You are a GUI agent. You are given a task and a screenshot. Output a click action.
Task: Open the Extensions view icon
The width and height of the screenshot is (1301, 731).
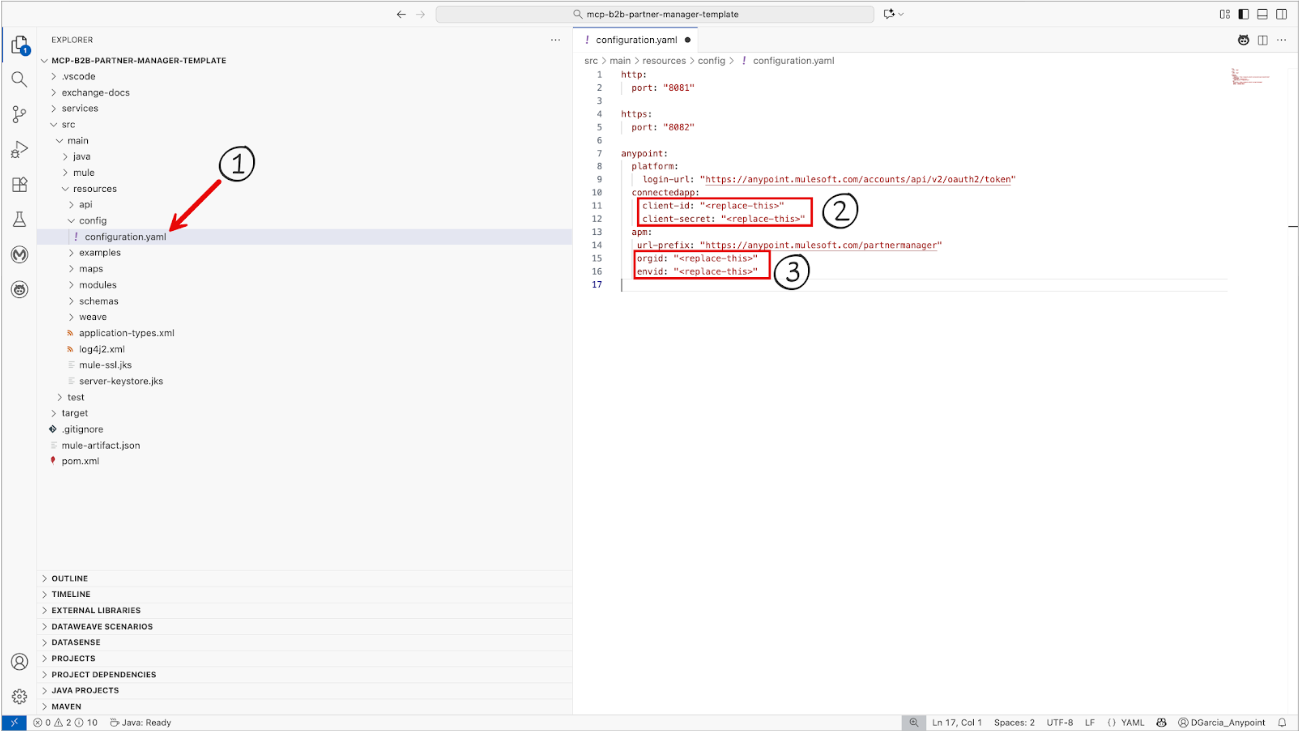(x=19, y=185)
